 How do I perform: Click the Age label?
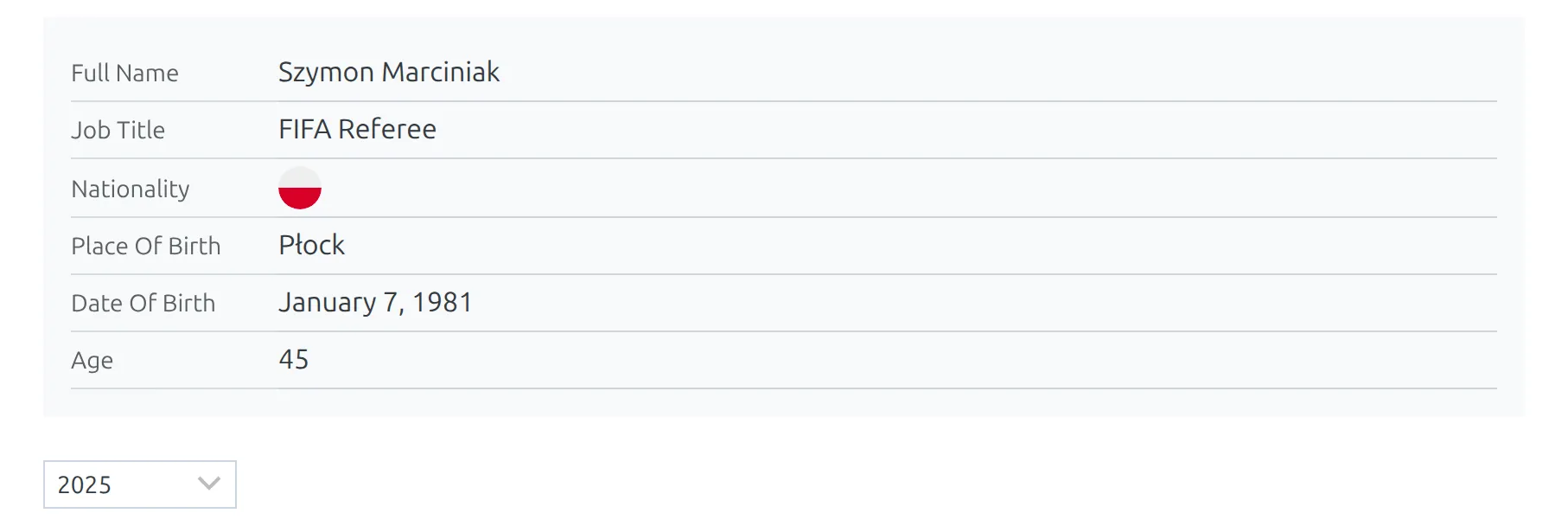(92, 361)
